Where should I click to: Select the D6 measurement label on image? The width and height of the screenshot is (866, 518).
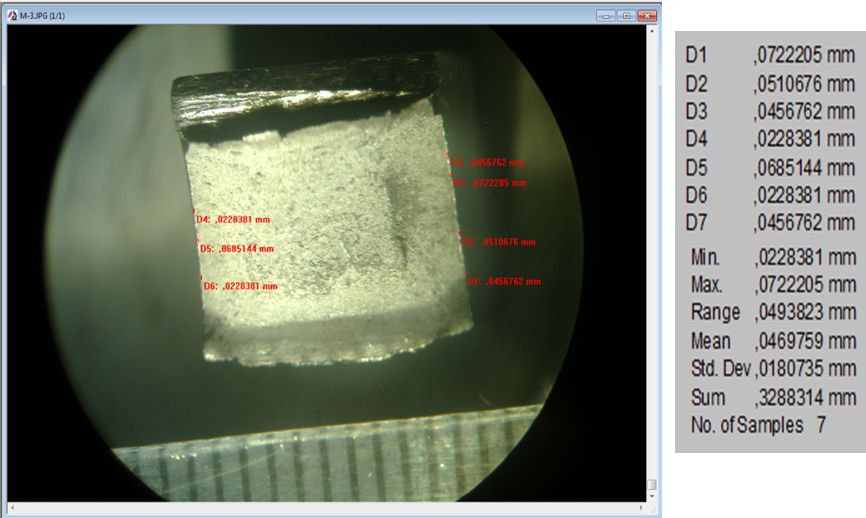240,286
